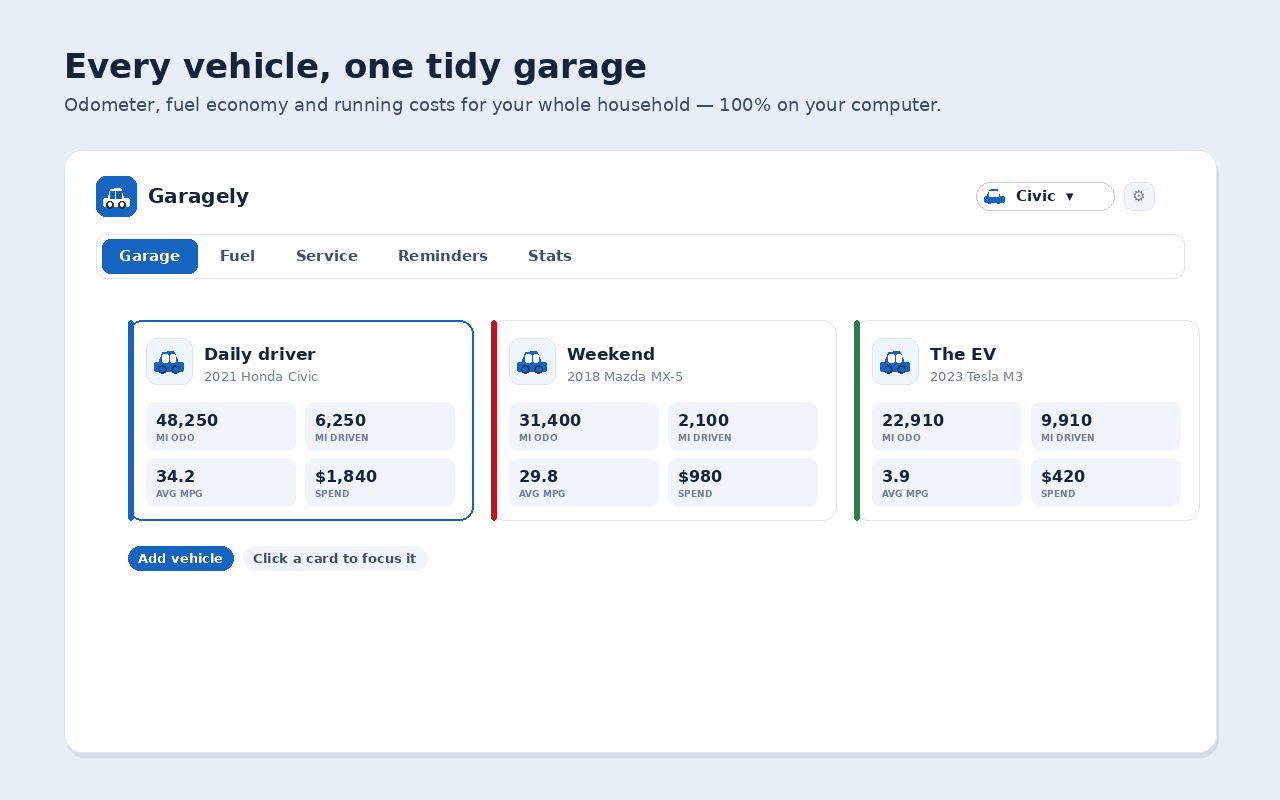Switch to the Fuel tab
Image resolution: width=1280 pixels, height=800 pixels.
[x=238, y=256]
